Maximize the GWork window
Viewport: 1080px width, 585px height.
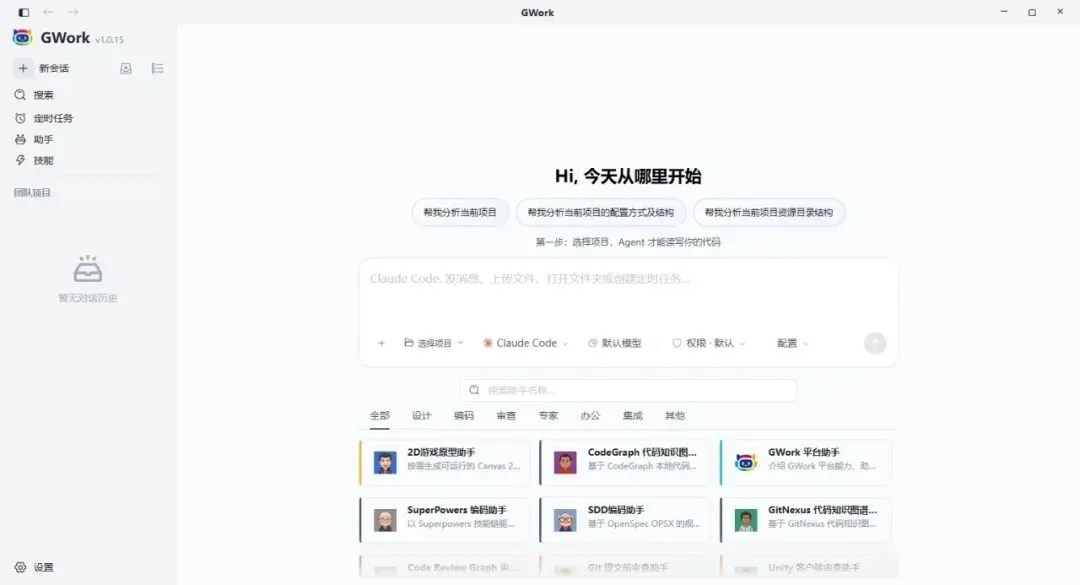pyautogui.click(x=1032, y=12)
